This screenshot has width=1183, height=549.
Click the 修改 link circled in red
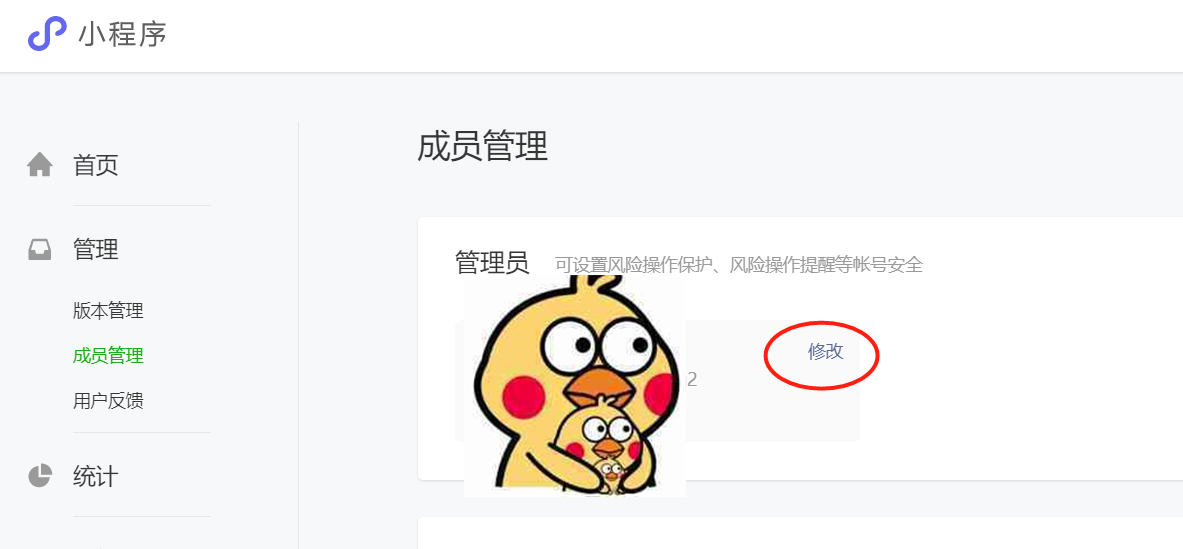point(825,351)
